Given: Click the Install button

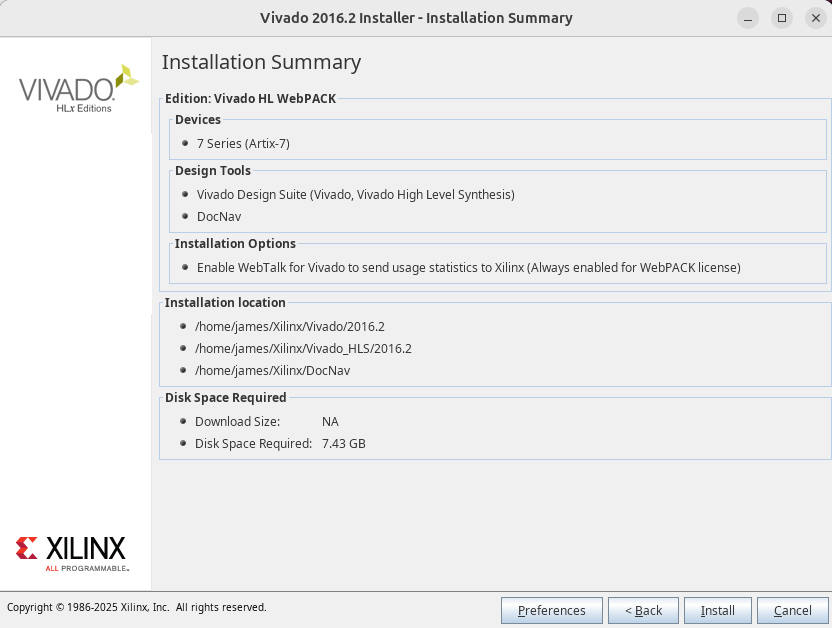Looking at the screenshot, I should tap(717, 610).
